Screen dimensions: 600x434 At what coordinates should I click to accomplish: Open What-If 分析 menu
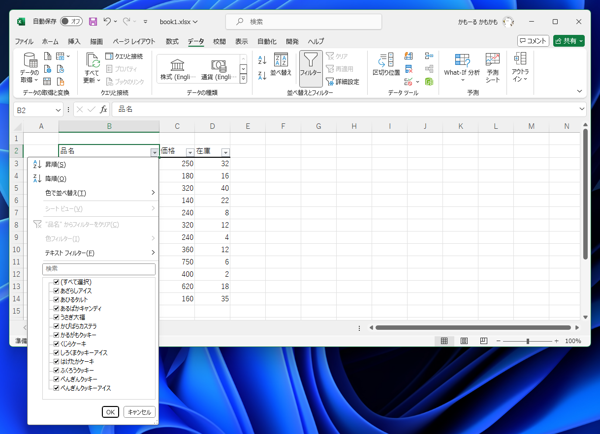[462, 68]
